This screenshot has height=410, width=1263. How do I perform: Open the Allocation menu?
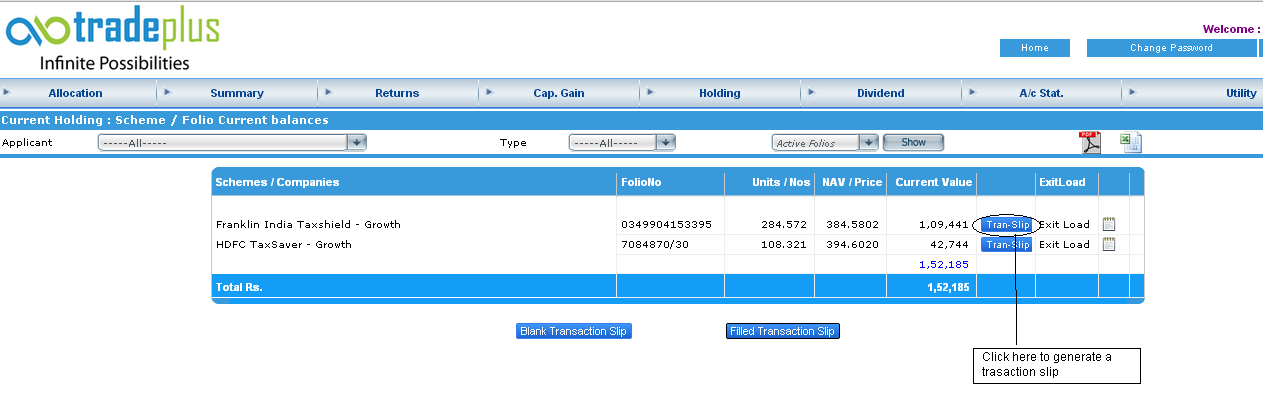[75, 93]
